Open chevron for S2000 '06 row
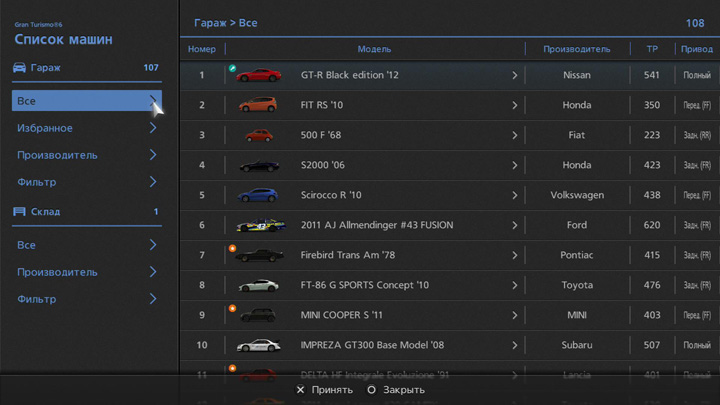Image resolution: width=720 pixels, height=405 pixels. pyautogui.click(x=515, y=165)
